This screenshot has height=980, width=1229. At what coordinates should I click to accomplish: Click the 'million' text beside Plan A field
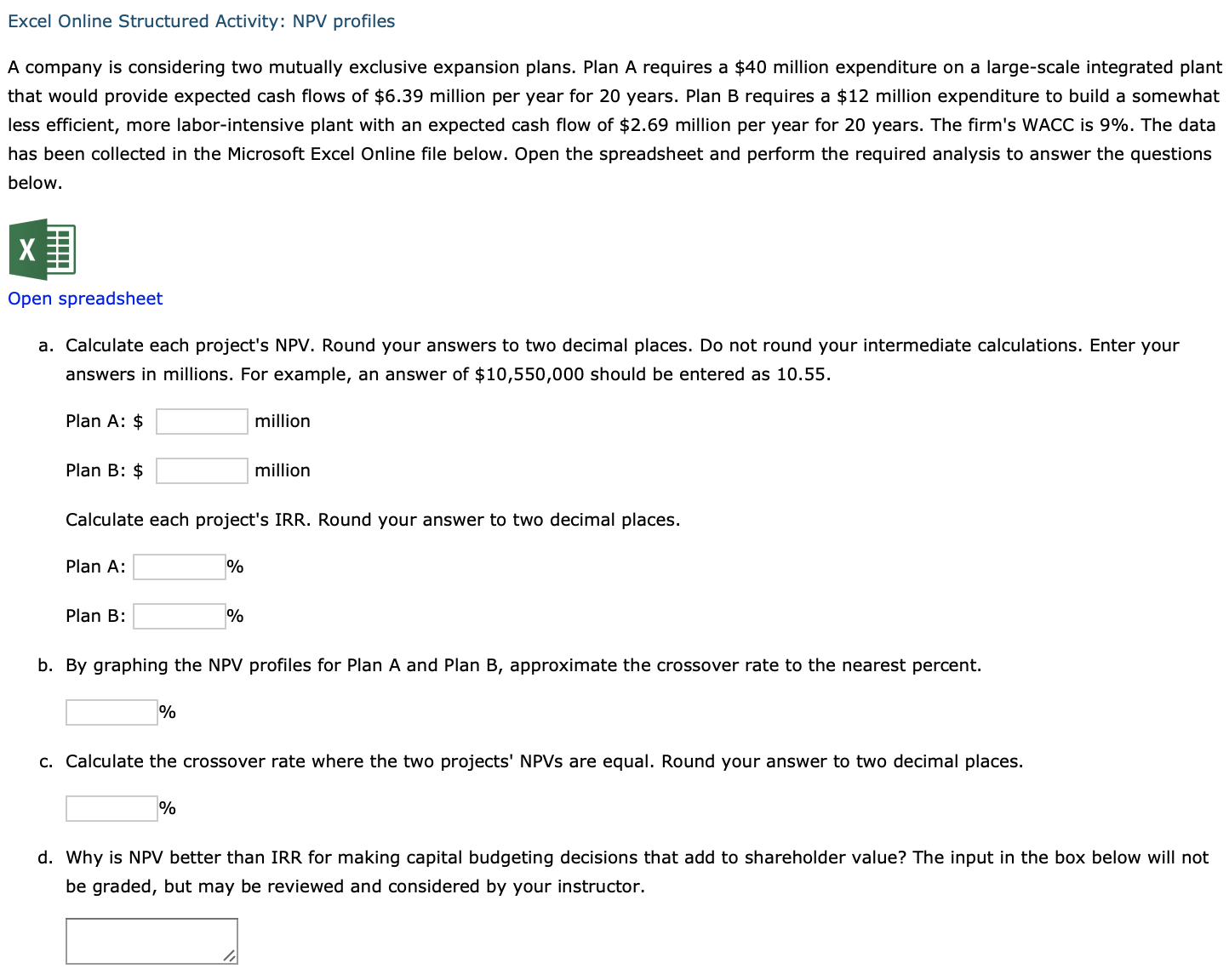(x=283, y=421)
